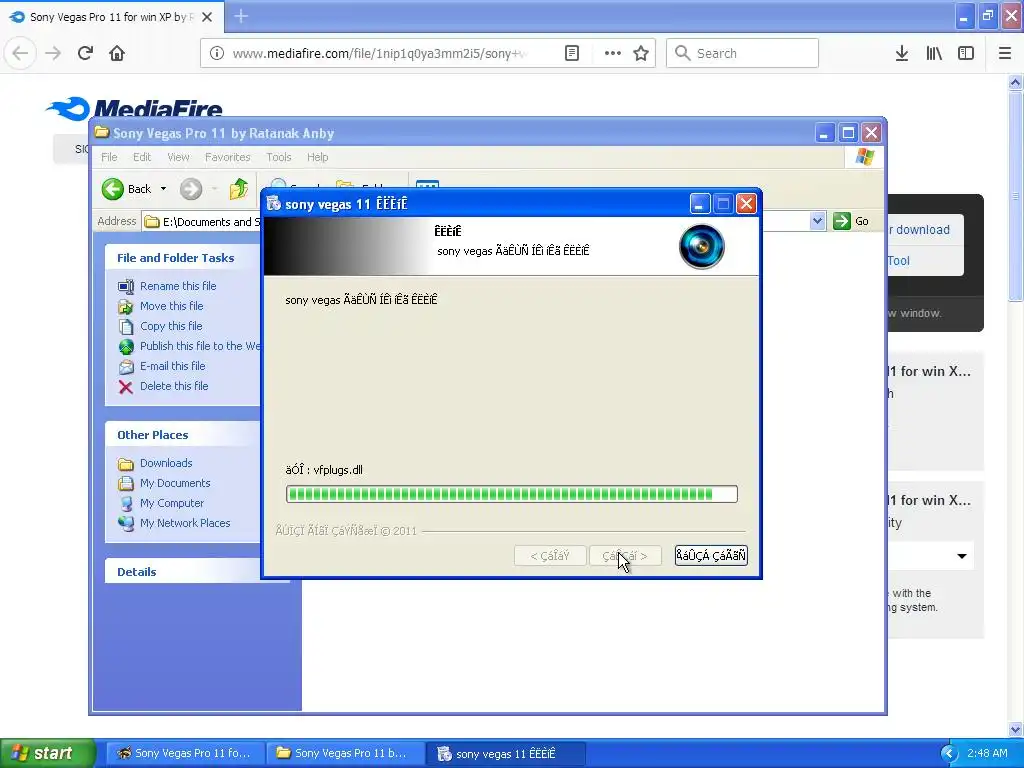The width and height of the screenshot is (1024, 768).
Task: Close the Sony Vegas Pro 11 browser tab
Action: click(x=207, y=17)
